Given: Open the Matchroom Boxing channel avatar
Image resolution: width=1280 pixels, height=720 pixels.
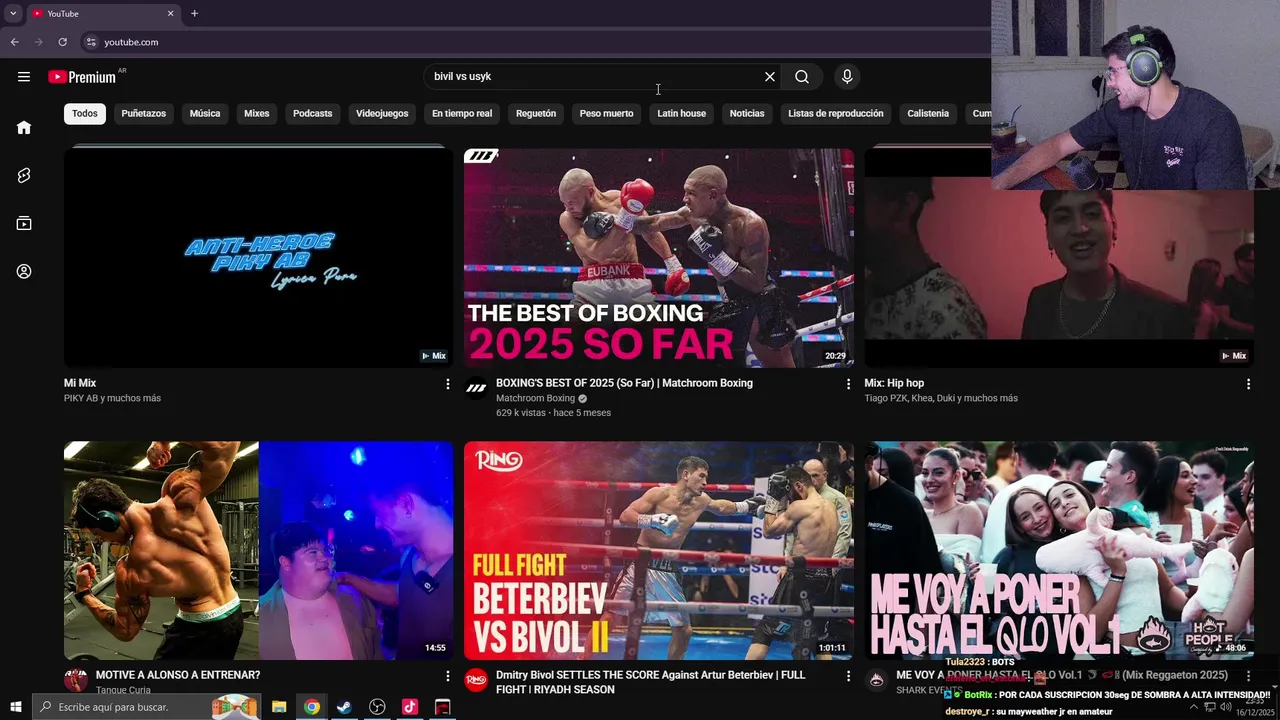Looking at the screenshot, I should (x=476, y=389).
